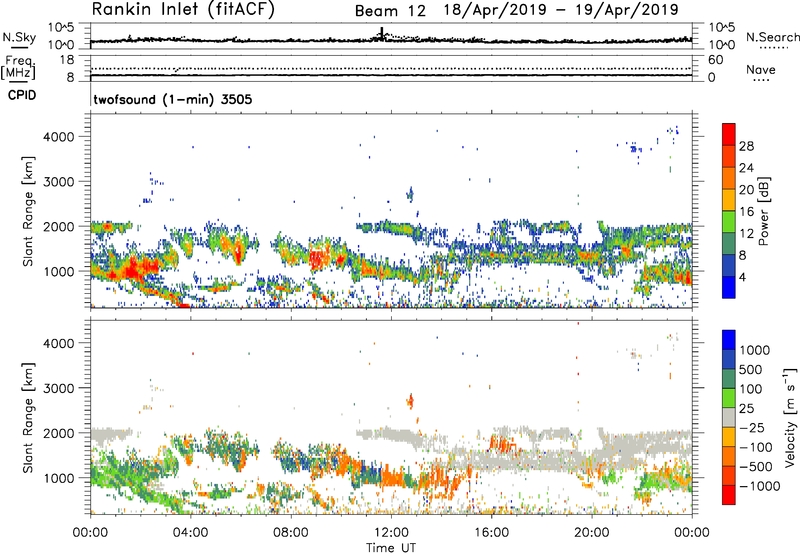Click the 'N.Sky' label
The width and height of the screenshot is (800, 554).
click(x=19, y=37)
